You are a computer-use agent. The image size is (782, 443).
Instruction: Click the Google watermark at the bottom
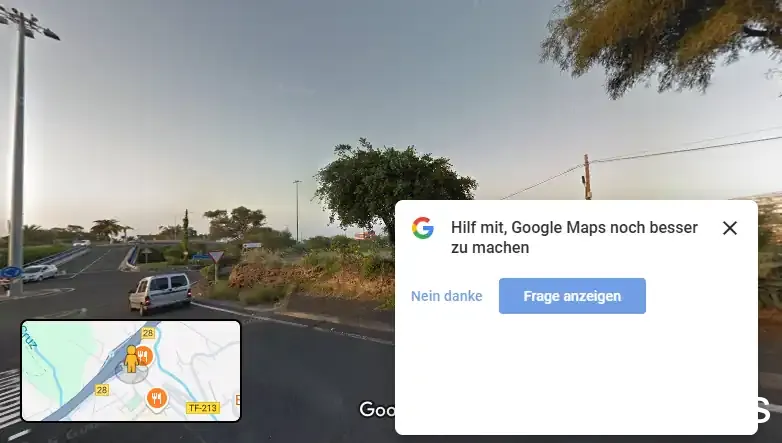pos(378,410)
